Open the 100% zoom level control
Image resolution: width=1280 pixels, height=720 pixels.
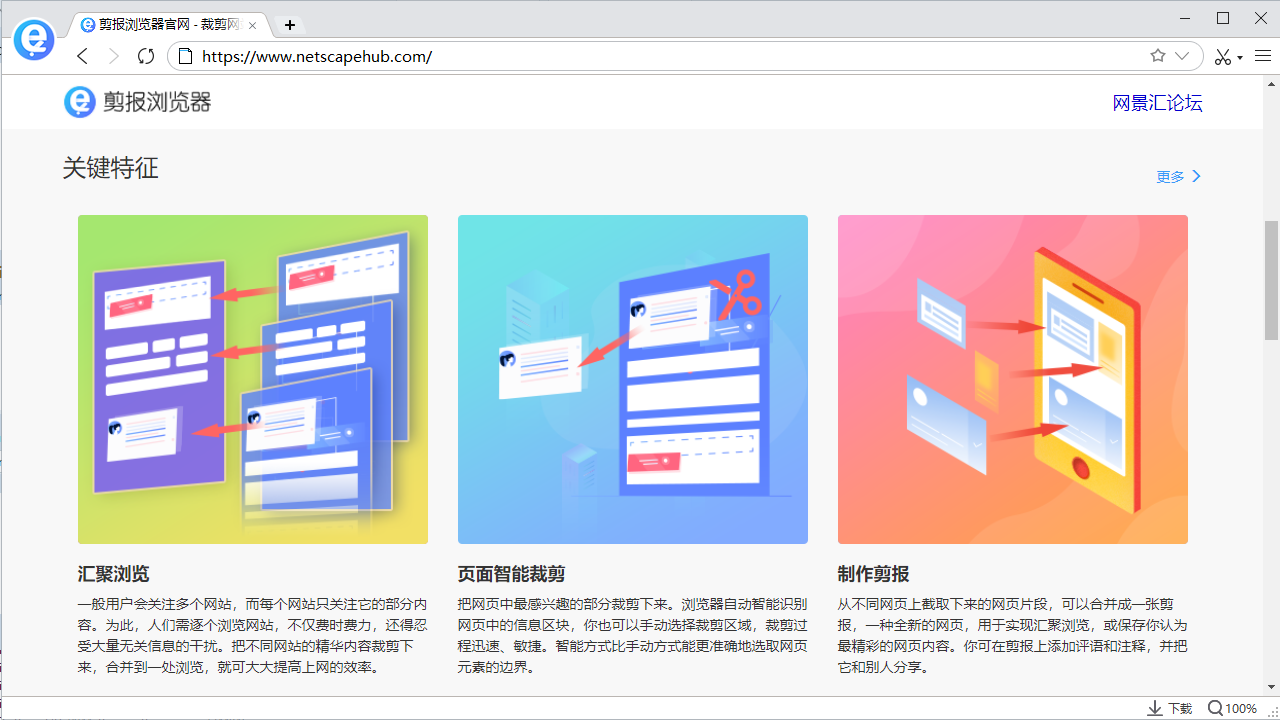point(1232,708)
